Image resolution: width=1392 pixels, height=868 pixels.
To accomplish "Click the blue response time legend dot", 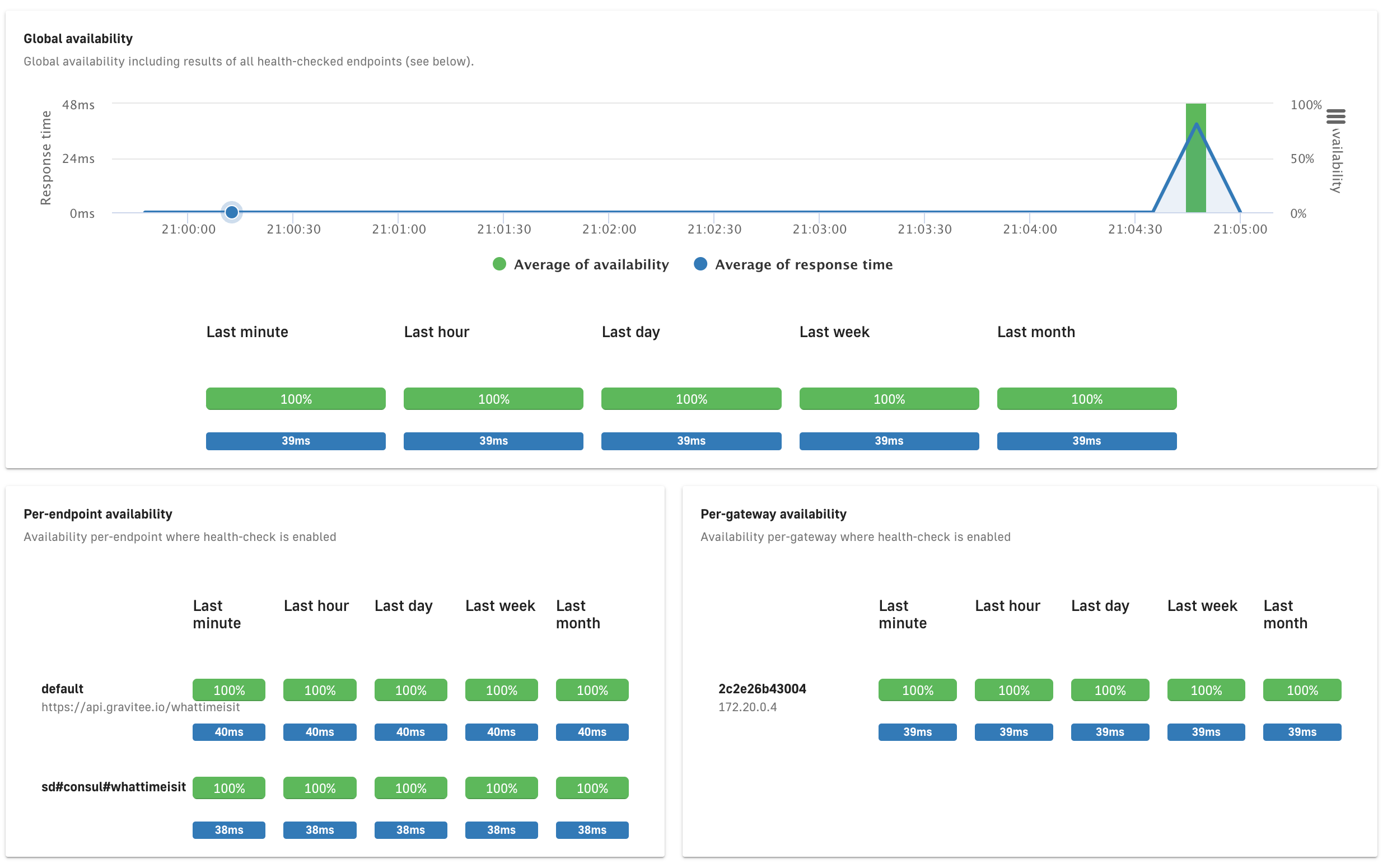I will point(700,264).
